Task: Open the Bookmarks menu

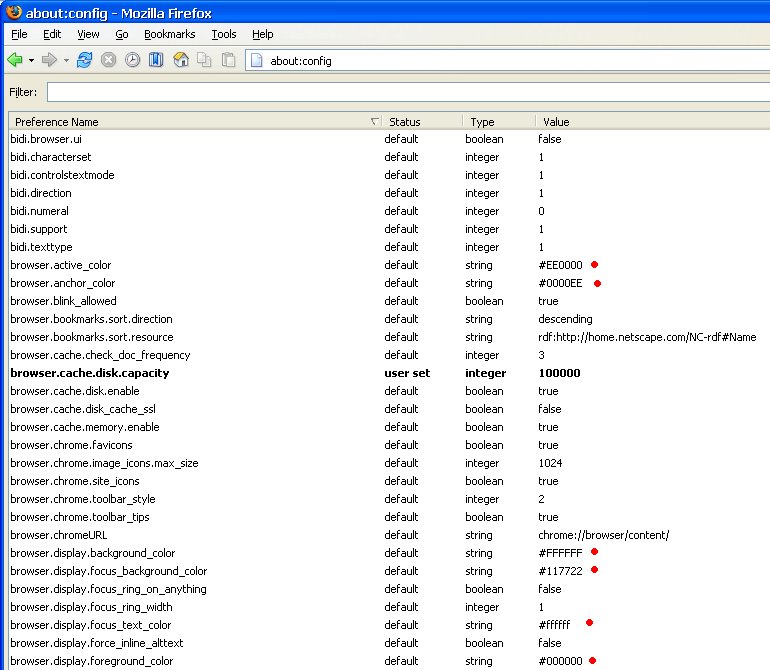Action: coord(169,34)
